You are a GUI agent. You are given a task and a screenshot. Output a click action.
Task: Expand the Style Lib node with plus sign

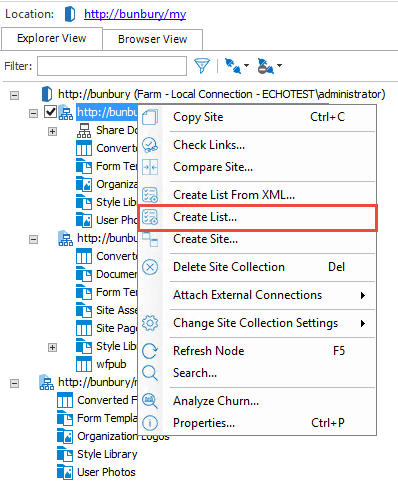pyautogui.click(x=52, y=347)
